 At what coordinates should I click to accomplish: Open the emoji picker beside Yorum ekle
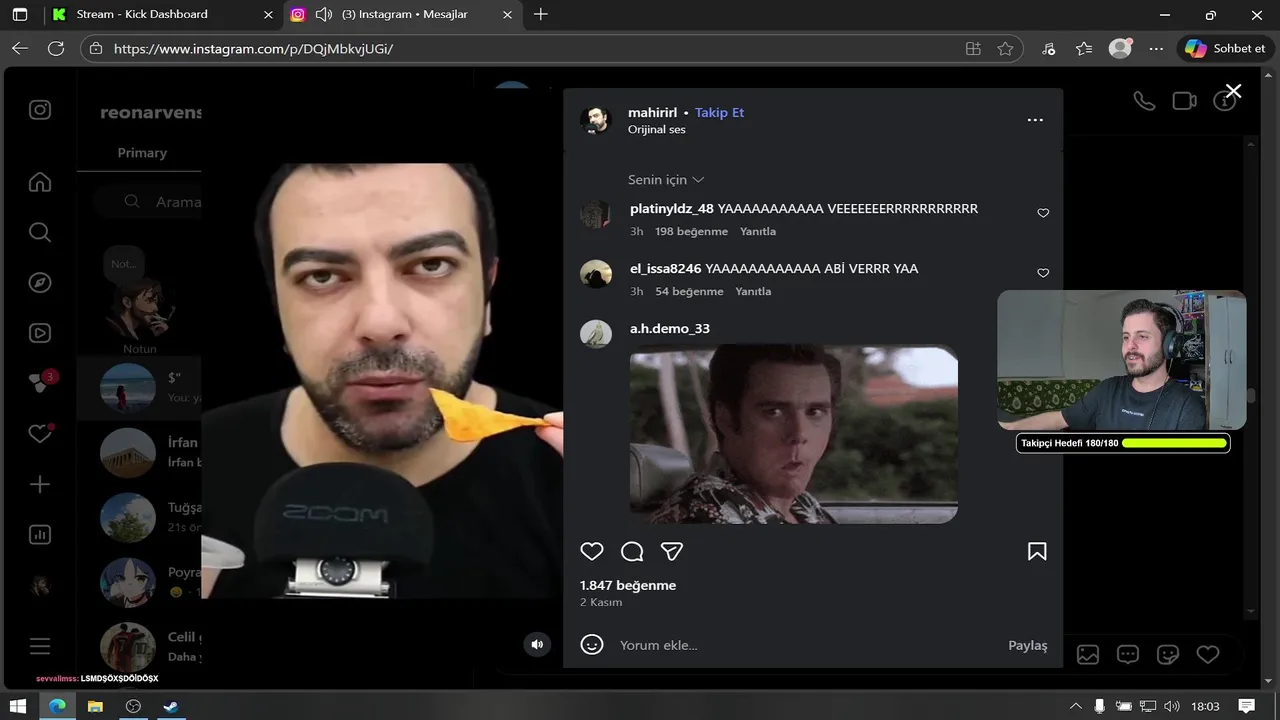[592, 645]
